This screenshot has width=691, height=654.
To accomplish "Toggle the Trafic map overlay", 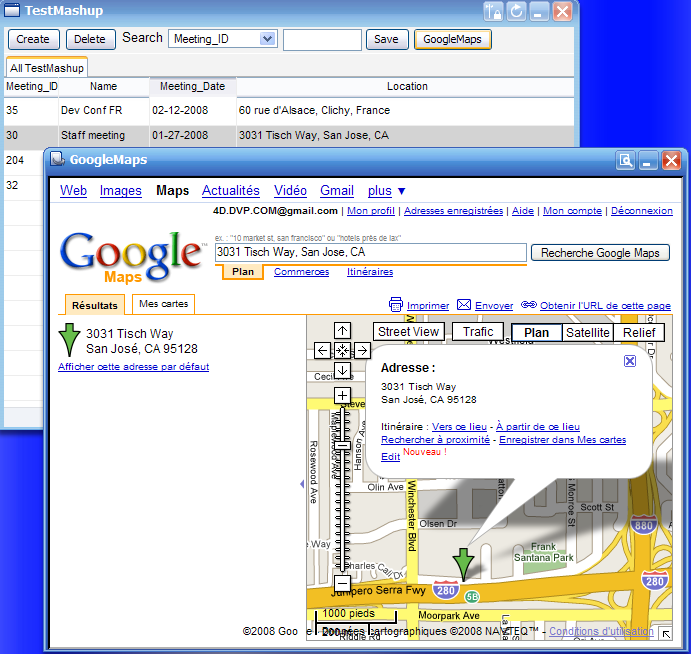I will pyautogui.click(x=478, y=332).
